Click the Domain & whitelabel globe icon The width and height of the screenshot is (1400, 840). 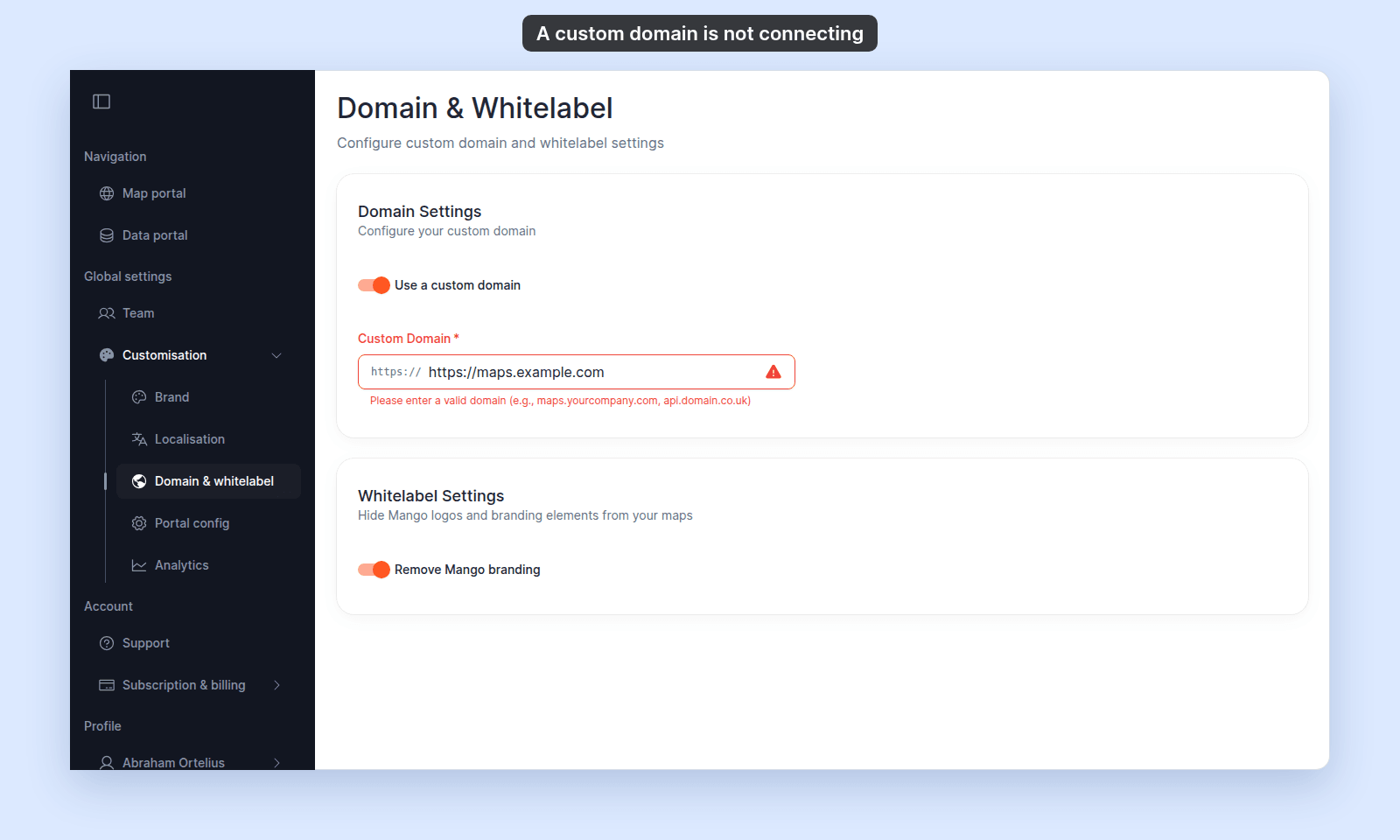(139, 481)
